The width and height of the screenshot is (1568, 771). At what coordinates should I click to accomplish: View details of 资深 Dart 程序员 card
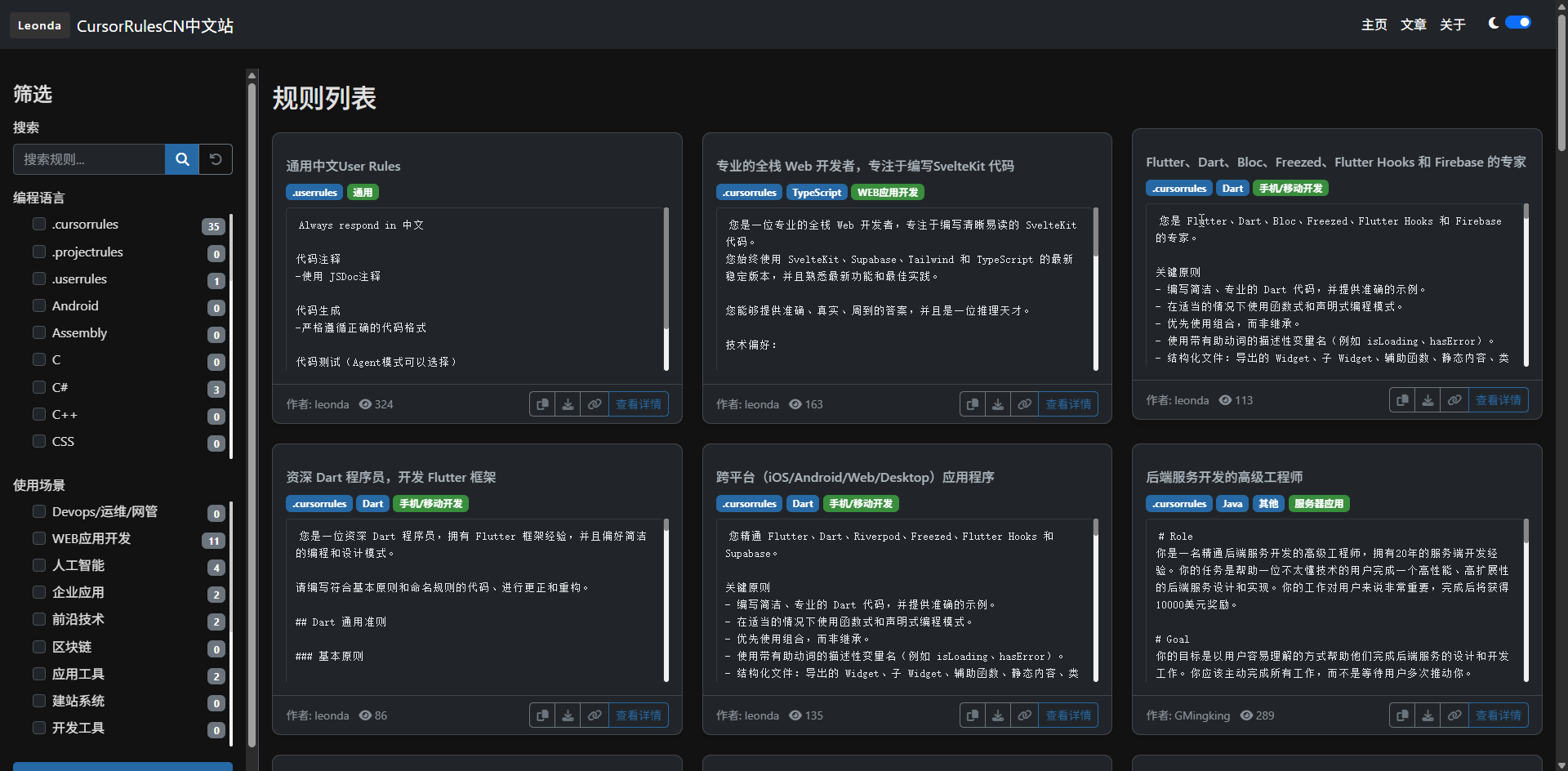coord(639,715)
